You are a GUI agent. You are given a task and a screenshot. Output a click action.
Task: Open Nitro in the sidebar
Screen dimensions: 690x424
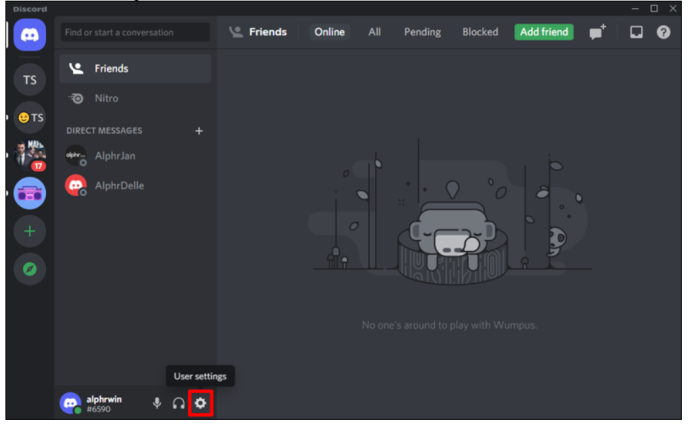pyautogui.click(x=135, y=99)
